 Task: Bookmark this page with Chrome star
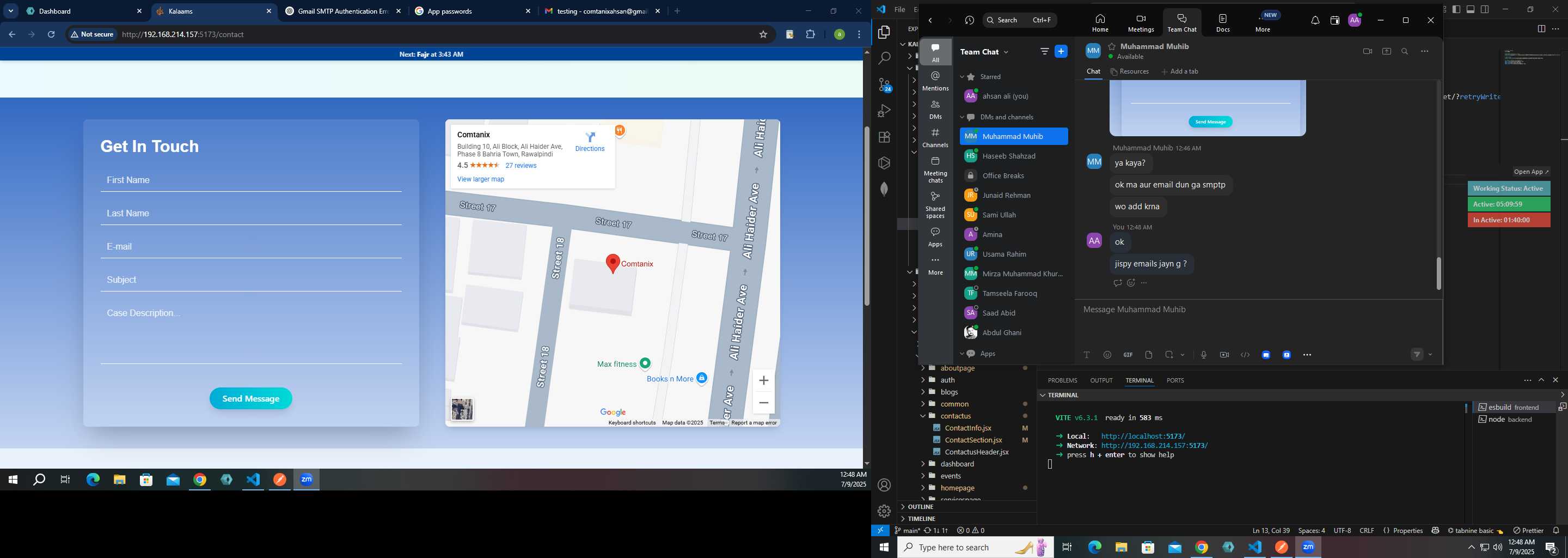[x=763, y=35]
